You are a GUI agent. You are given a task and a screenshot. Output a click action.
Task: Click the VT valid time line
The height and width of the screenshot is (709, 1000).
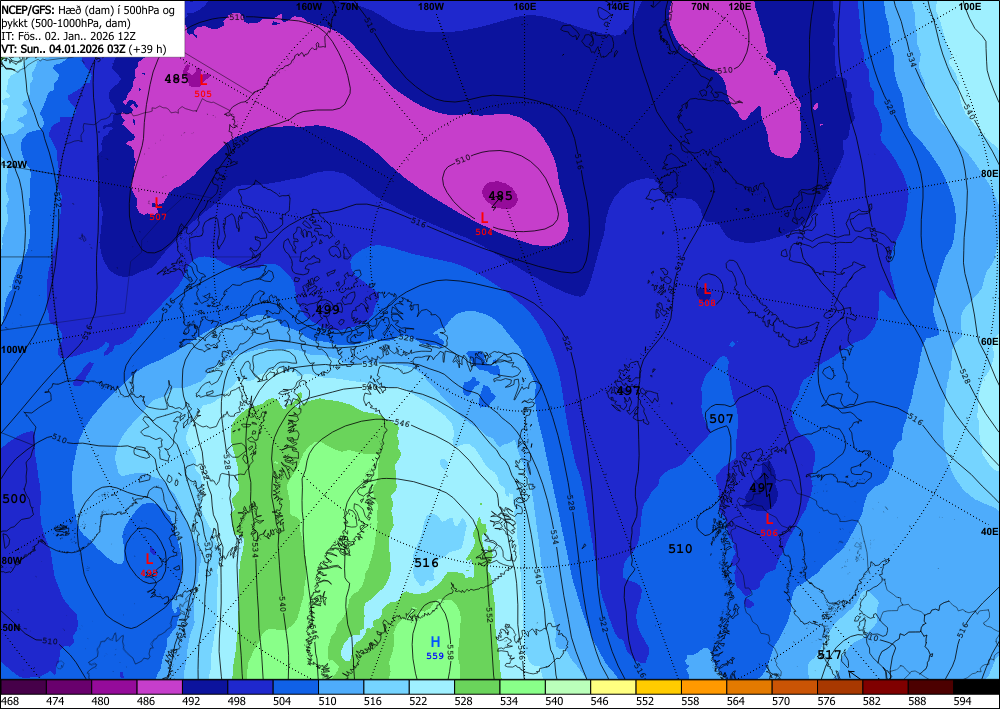coord(84,48)
